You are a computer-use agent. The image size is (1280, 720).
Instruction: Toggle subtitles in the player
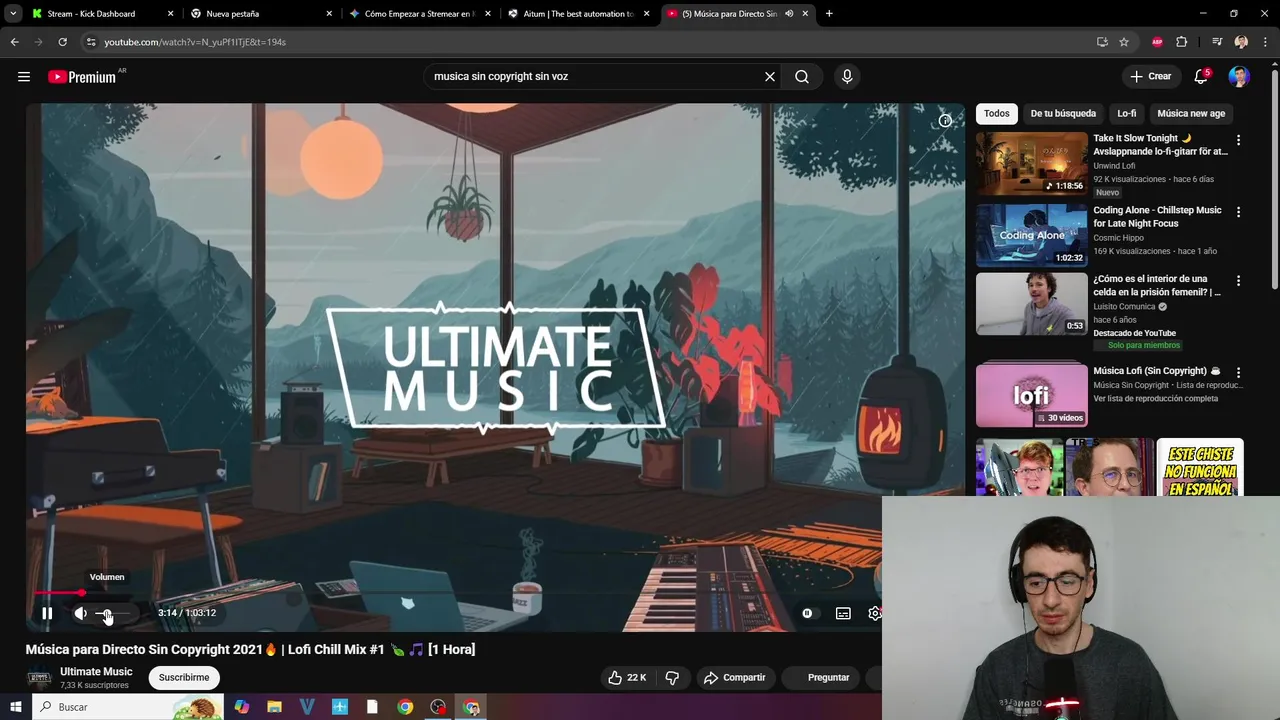(x=843, y=613)
